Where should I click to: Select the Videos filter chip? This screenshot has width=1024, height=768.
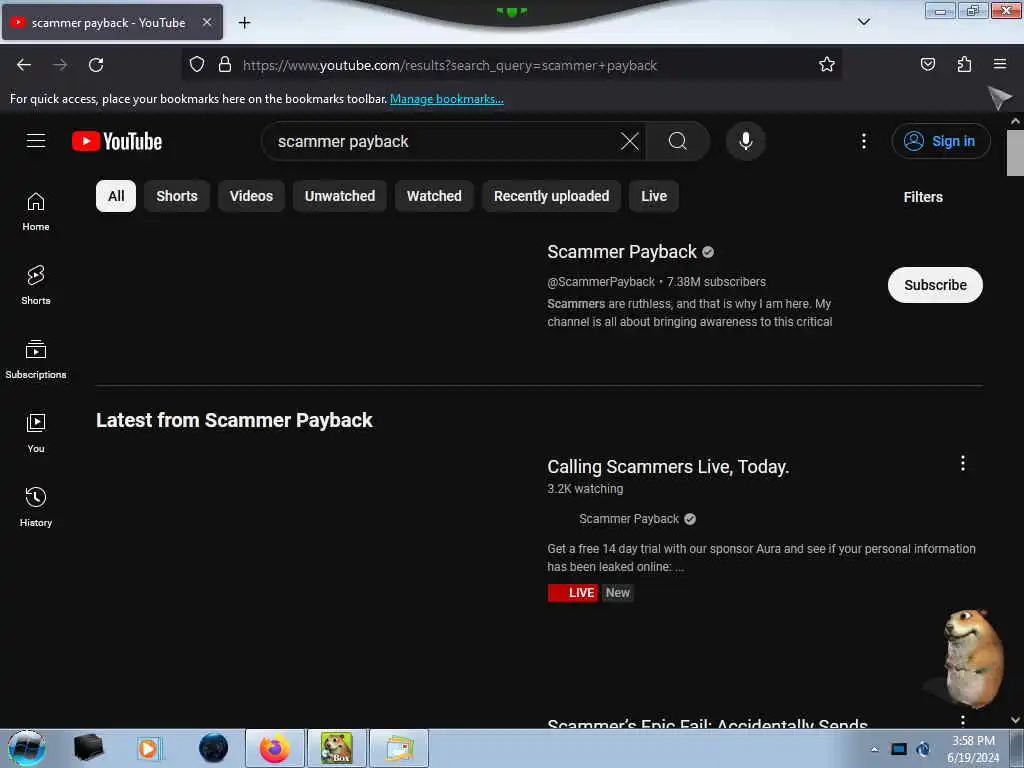[x=251, y=196]
